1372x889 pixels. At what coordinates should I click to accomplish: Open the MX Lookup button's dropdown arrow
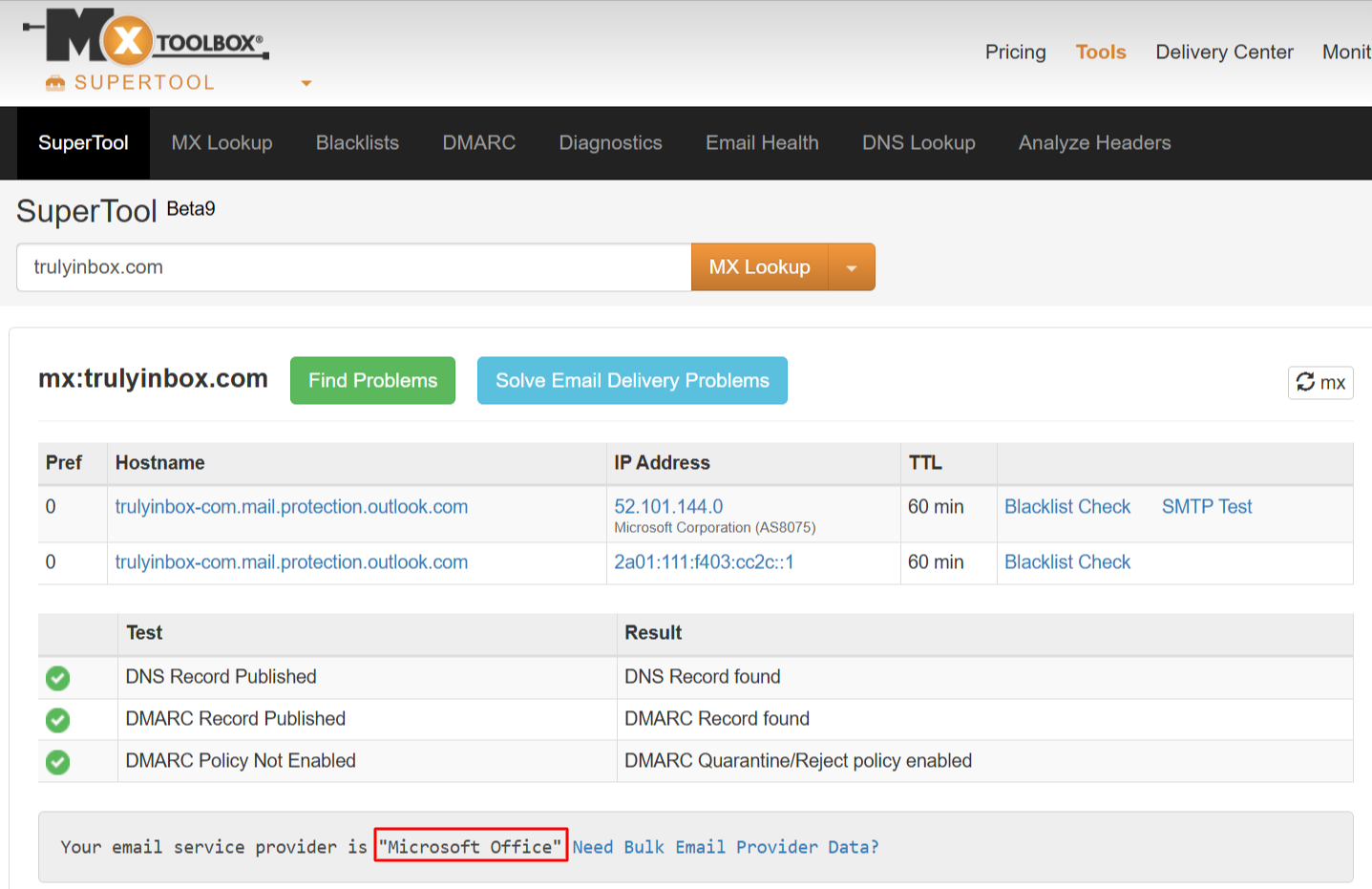coord(852,267)
